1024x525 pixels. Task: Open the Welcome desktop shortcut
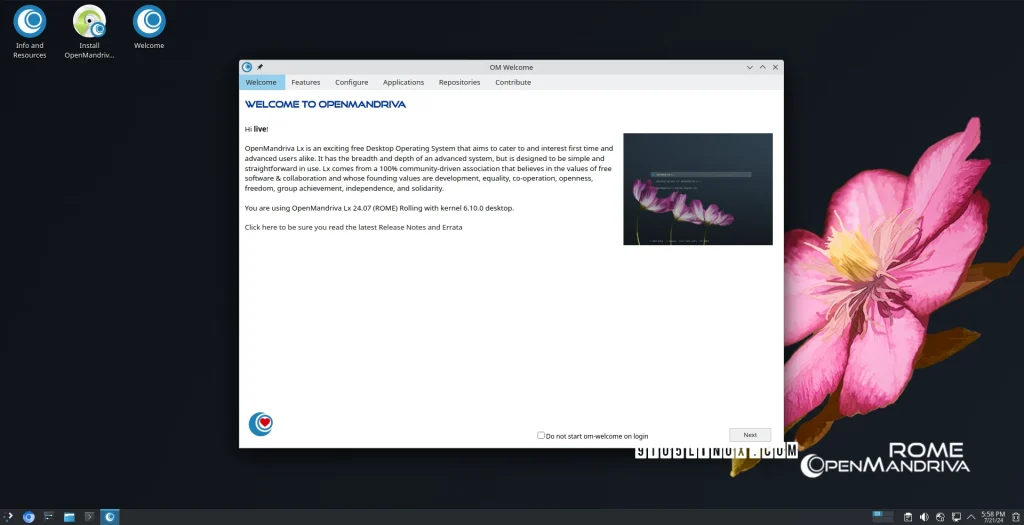[x=149, y=22]
